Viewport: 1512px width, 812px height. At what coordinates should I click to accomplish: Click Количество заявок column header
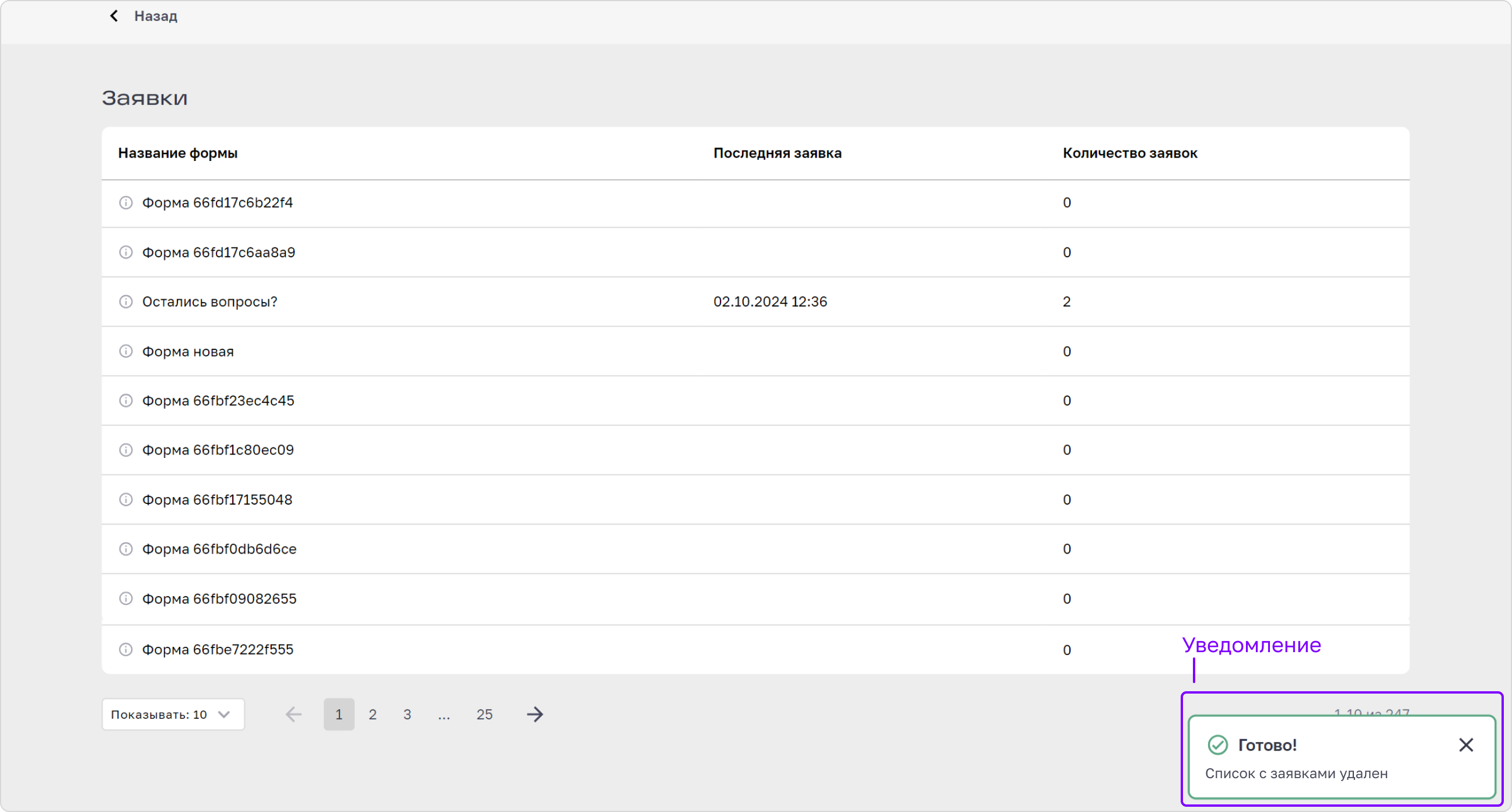pyautogui.click(x=1130, y=153)
